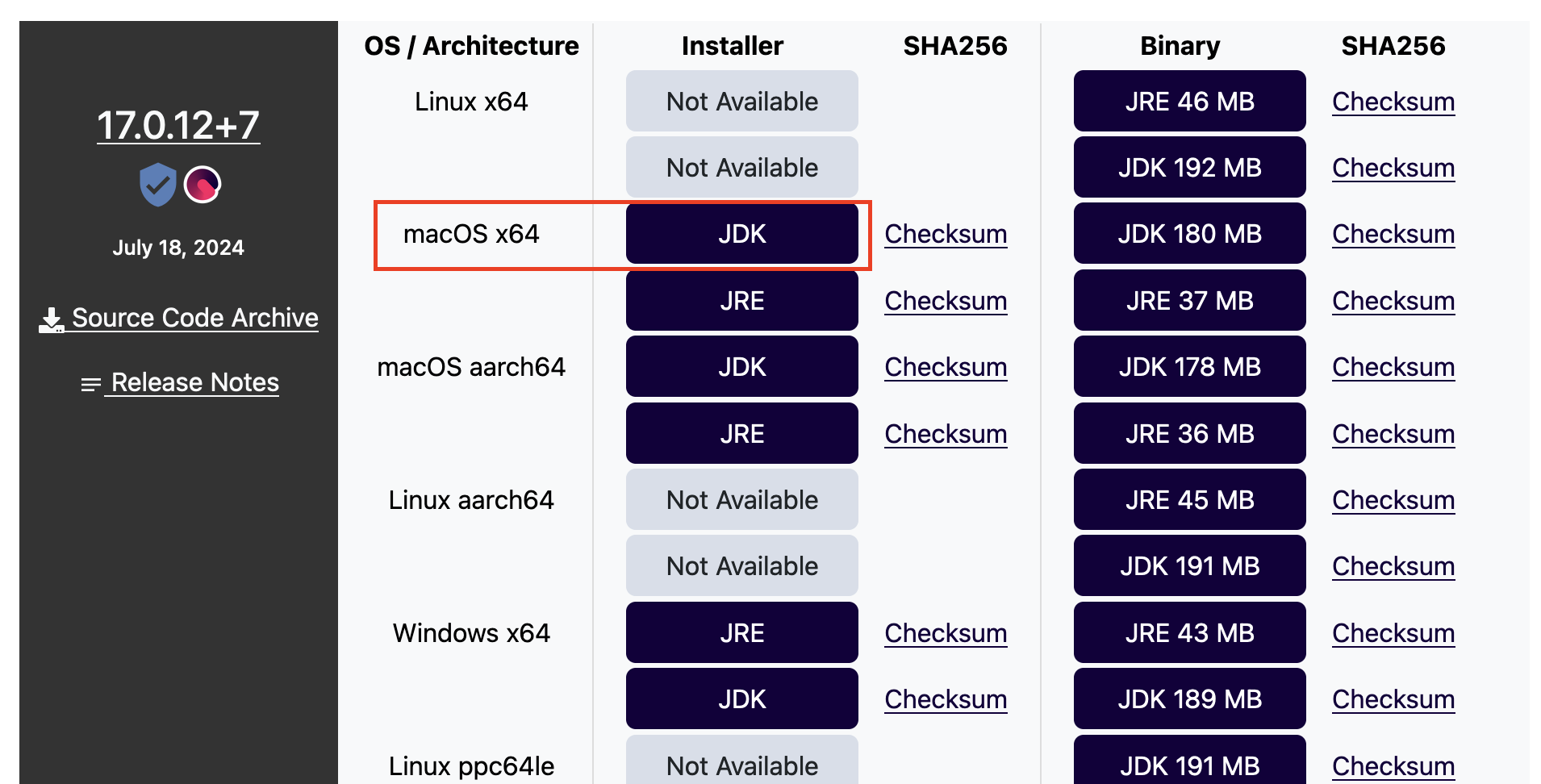This screenshot has width=1541, height=784.
Task: Download the JDK 192 MB Linux x64 binary
Action: [x=1189, y=167]
